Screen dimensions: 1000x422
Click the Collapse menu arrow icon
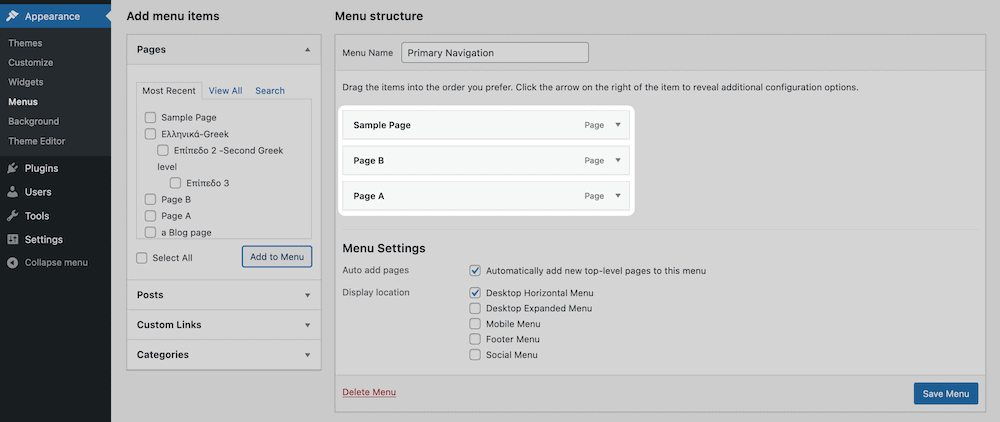(12, 263)
